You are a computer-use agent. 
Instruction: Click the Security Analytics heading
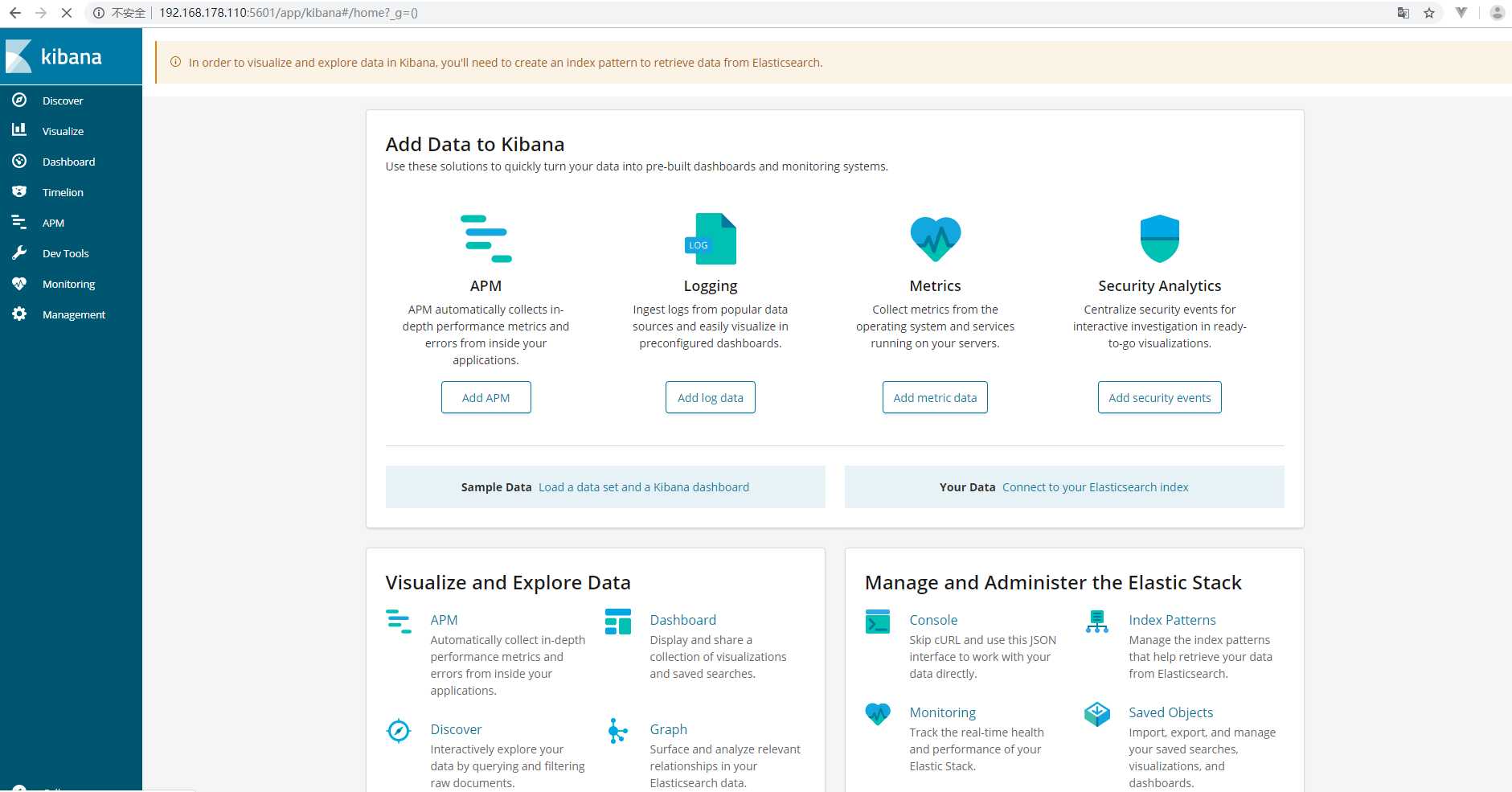click(1160, 285)
